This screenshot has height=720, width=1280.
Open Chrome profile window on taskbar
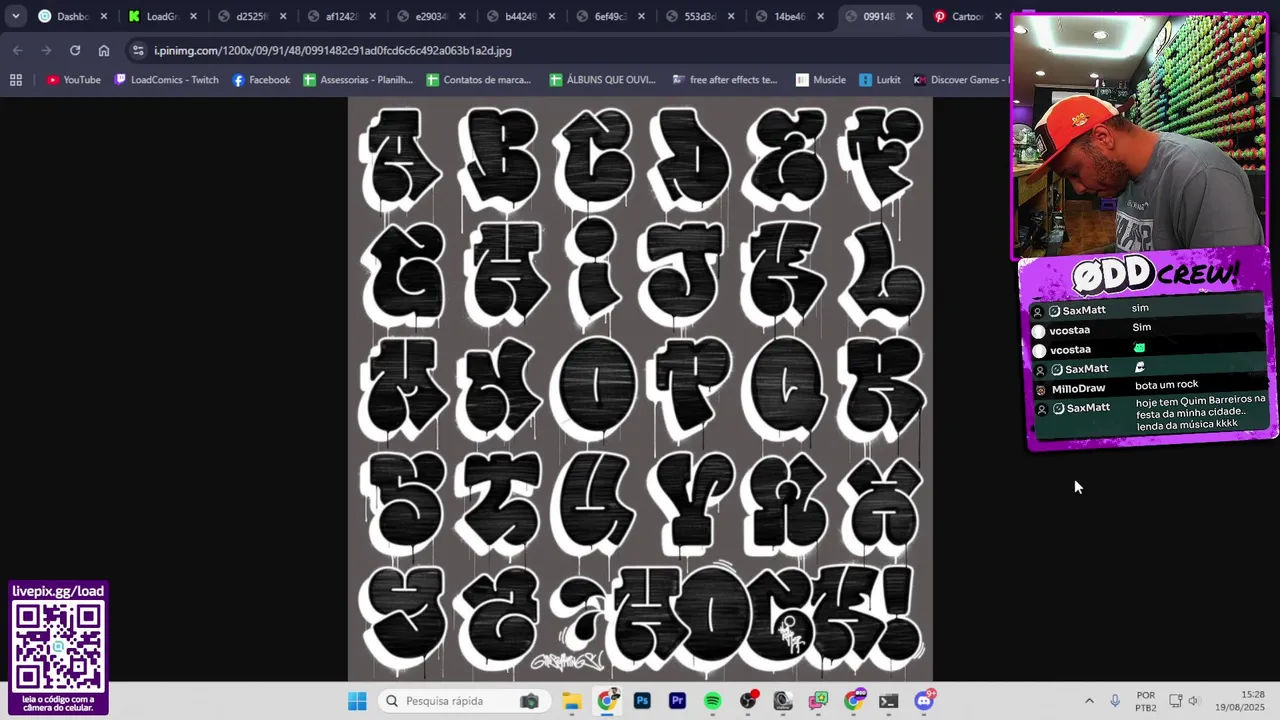607,701
